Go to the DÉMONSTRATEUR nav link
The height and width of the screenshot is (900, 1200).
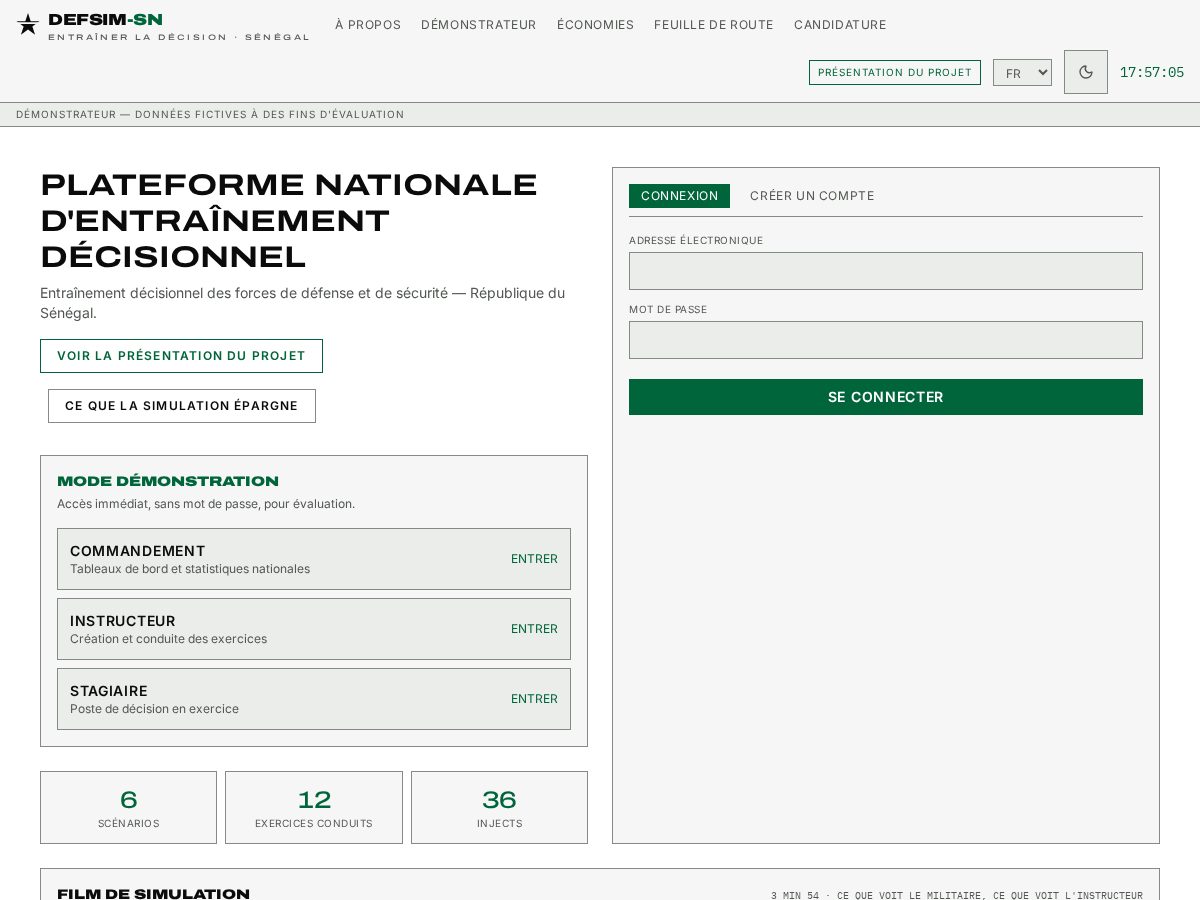[479, 25]
